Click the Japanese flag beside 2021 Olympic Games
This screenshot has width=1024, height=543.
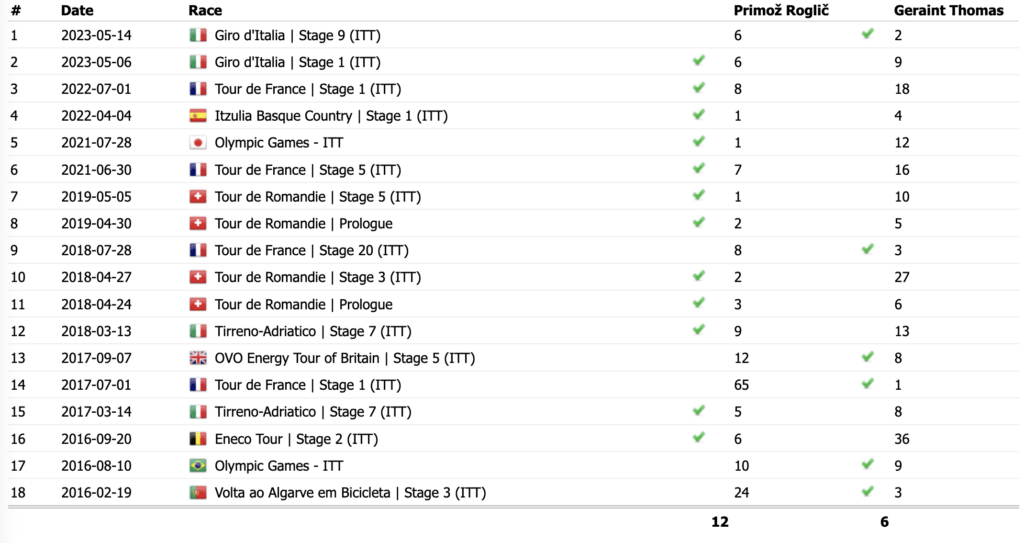198,143
